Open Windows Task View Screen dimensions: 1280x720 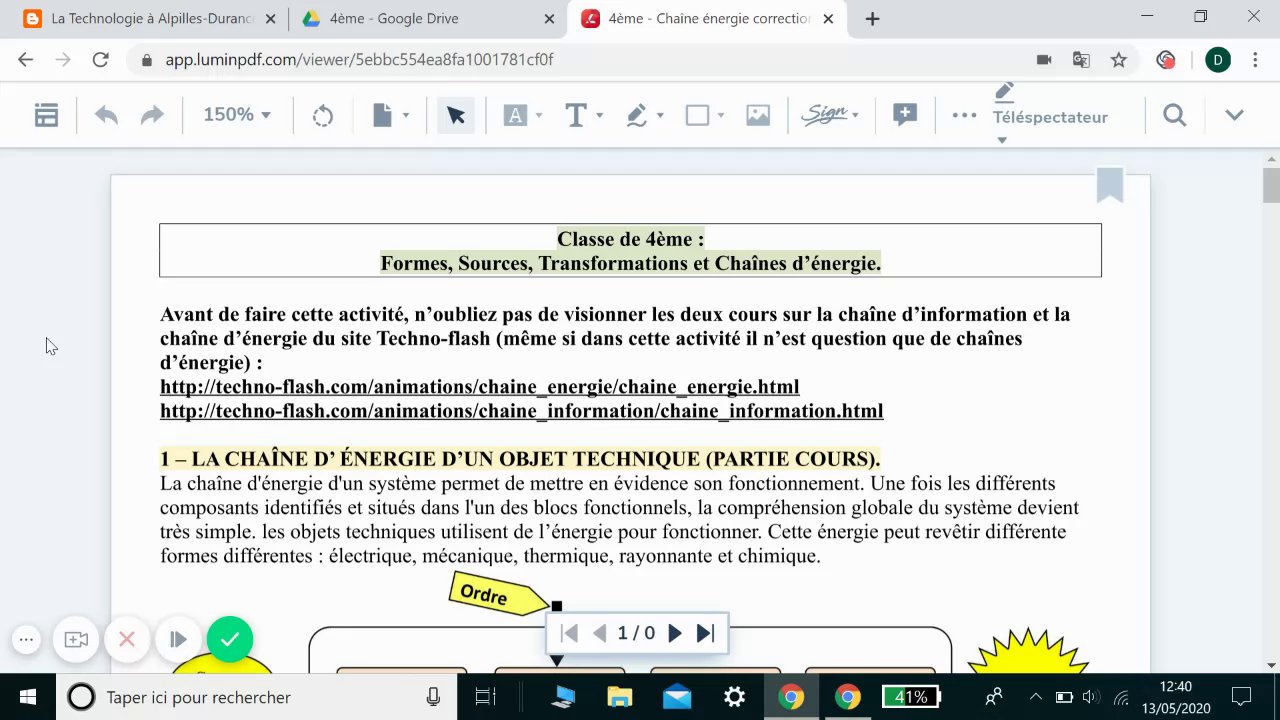coord(485,697)
